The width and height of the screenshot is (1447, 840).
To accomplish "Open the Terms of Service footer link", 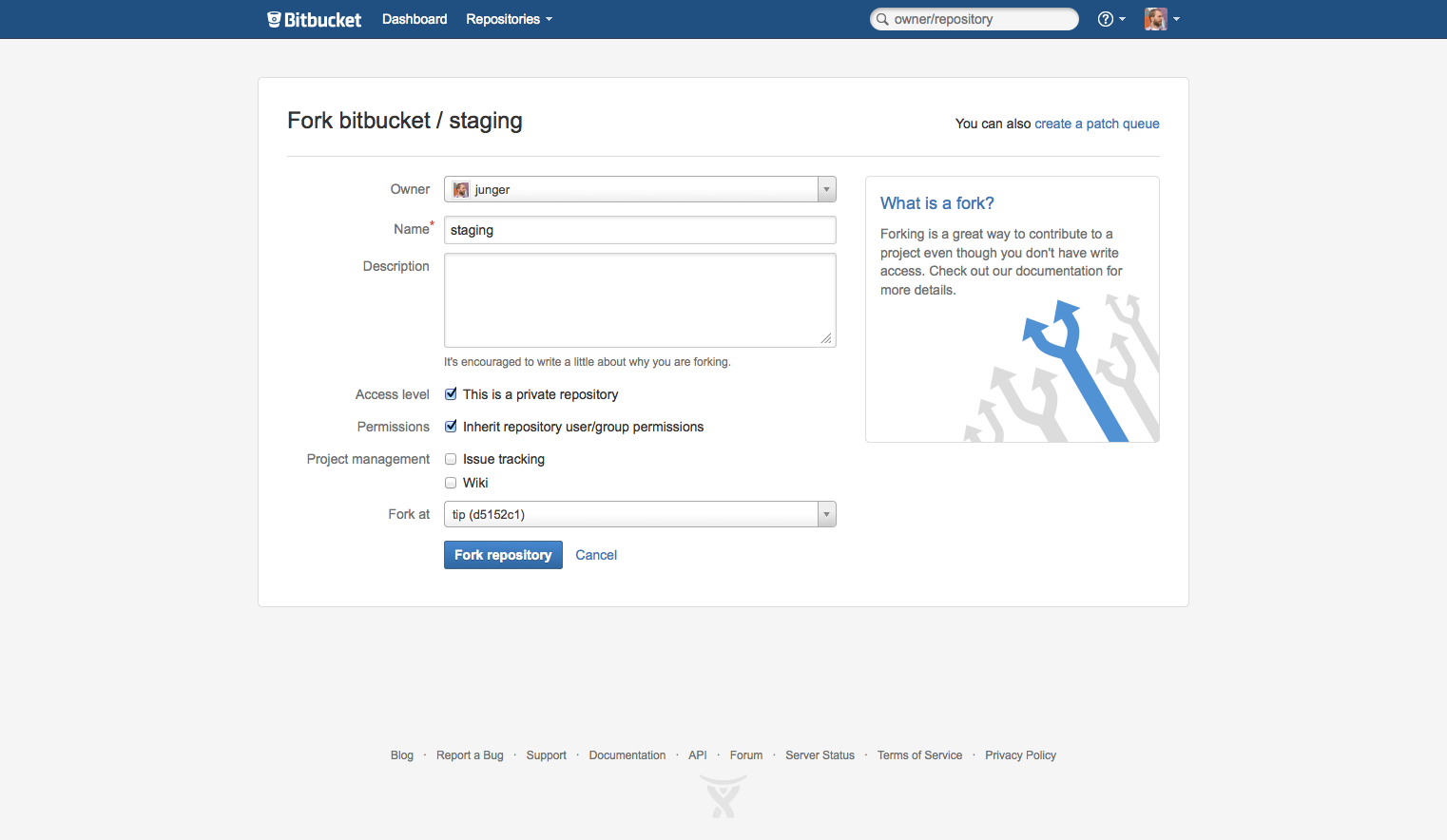I will [x=919, y=754].
